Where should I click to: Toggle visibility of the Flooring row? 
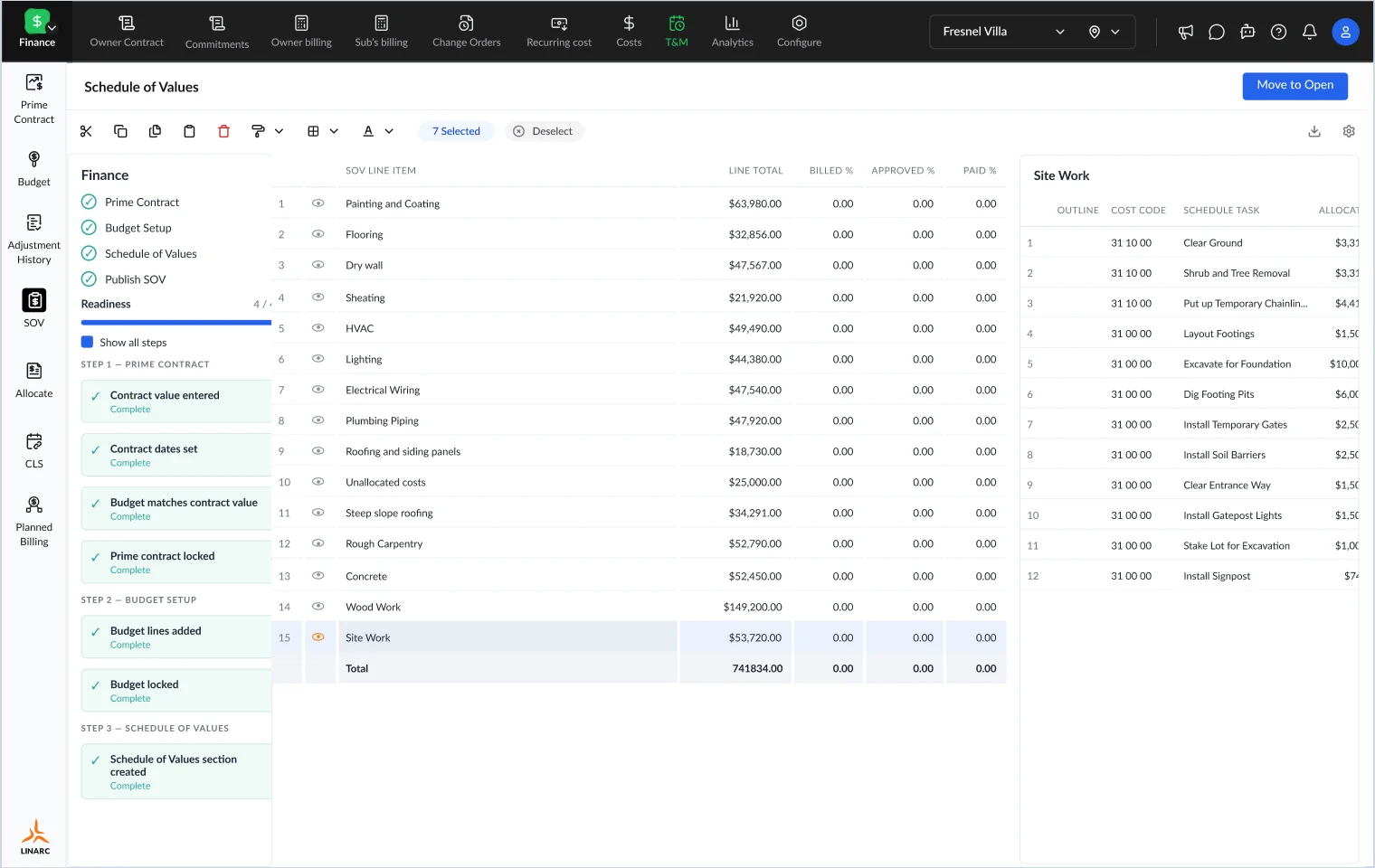click(x=318, y=234)
